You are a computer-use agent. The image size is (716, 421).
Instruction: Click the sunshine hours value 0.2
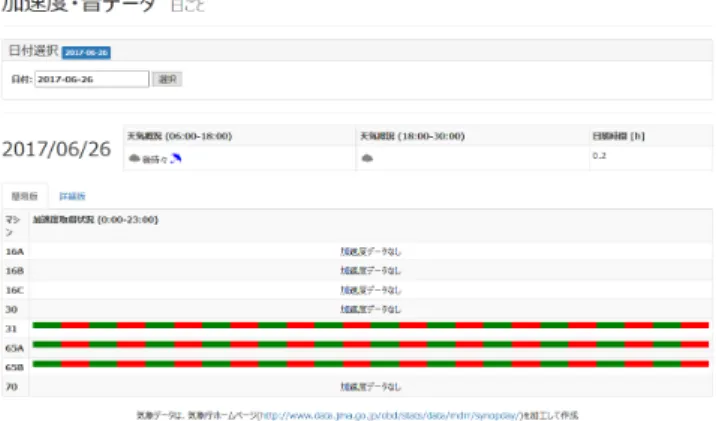pos(599,156)
